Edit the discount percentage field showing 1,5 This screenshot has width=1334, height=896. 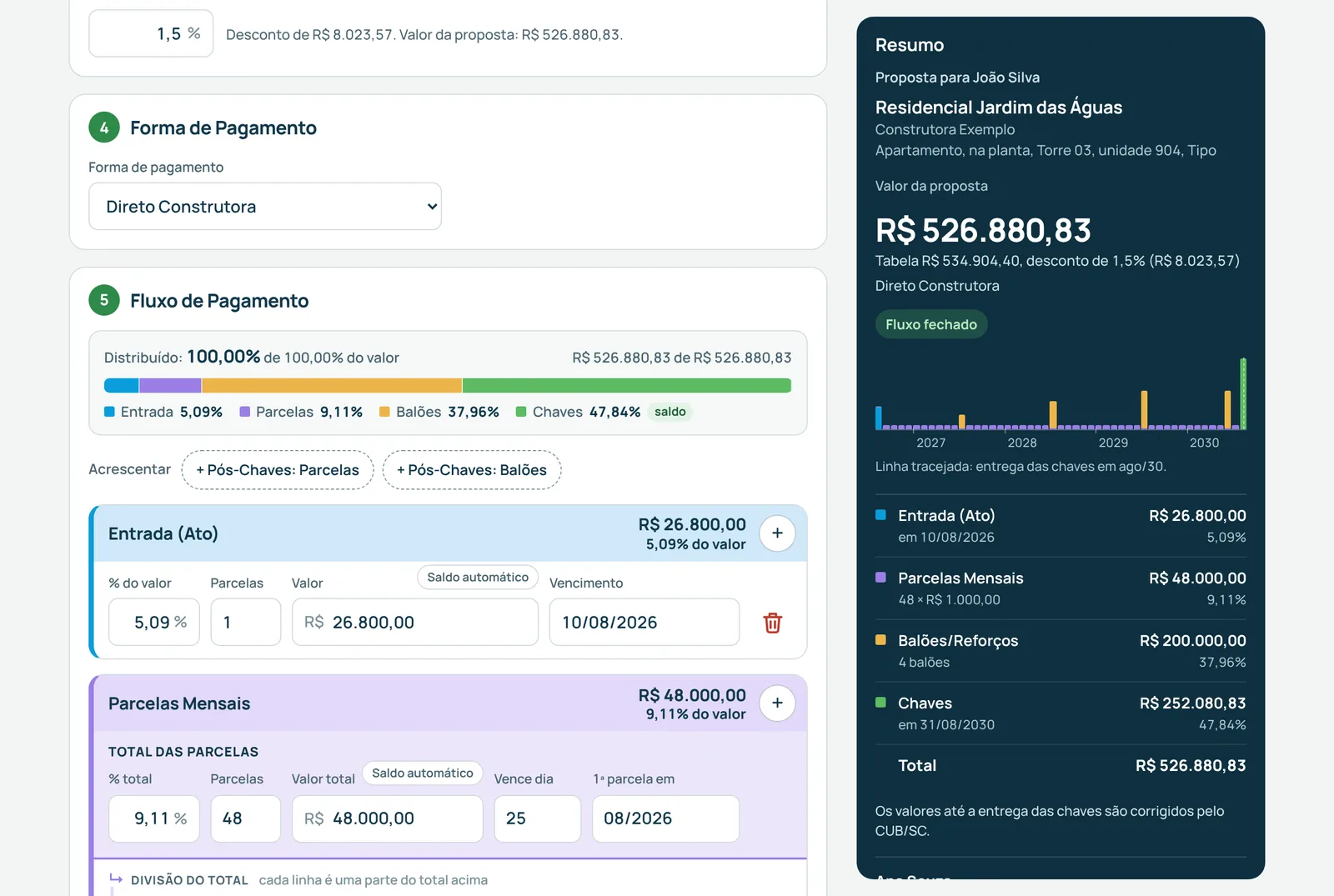(x=151, y=33)
